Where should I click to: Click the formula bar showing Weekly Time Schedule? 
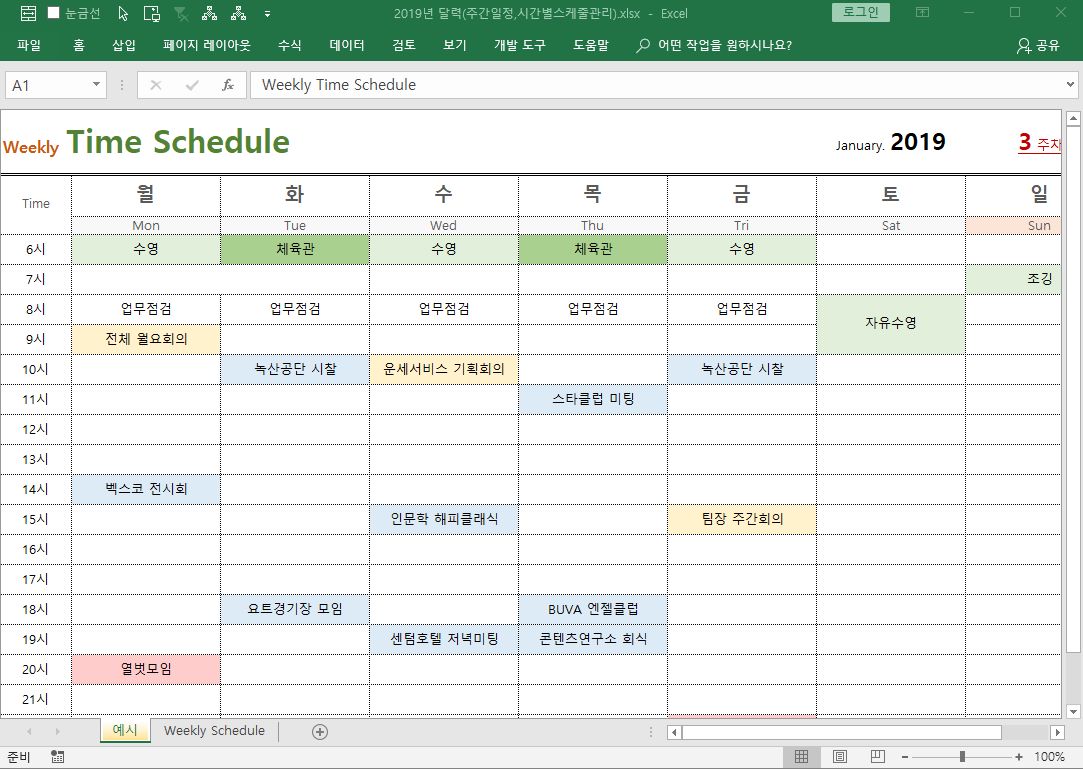coord(656,85)
